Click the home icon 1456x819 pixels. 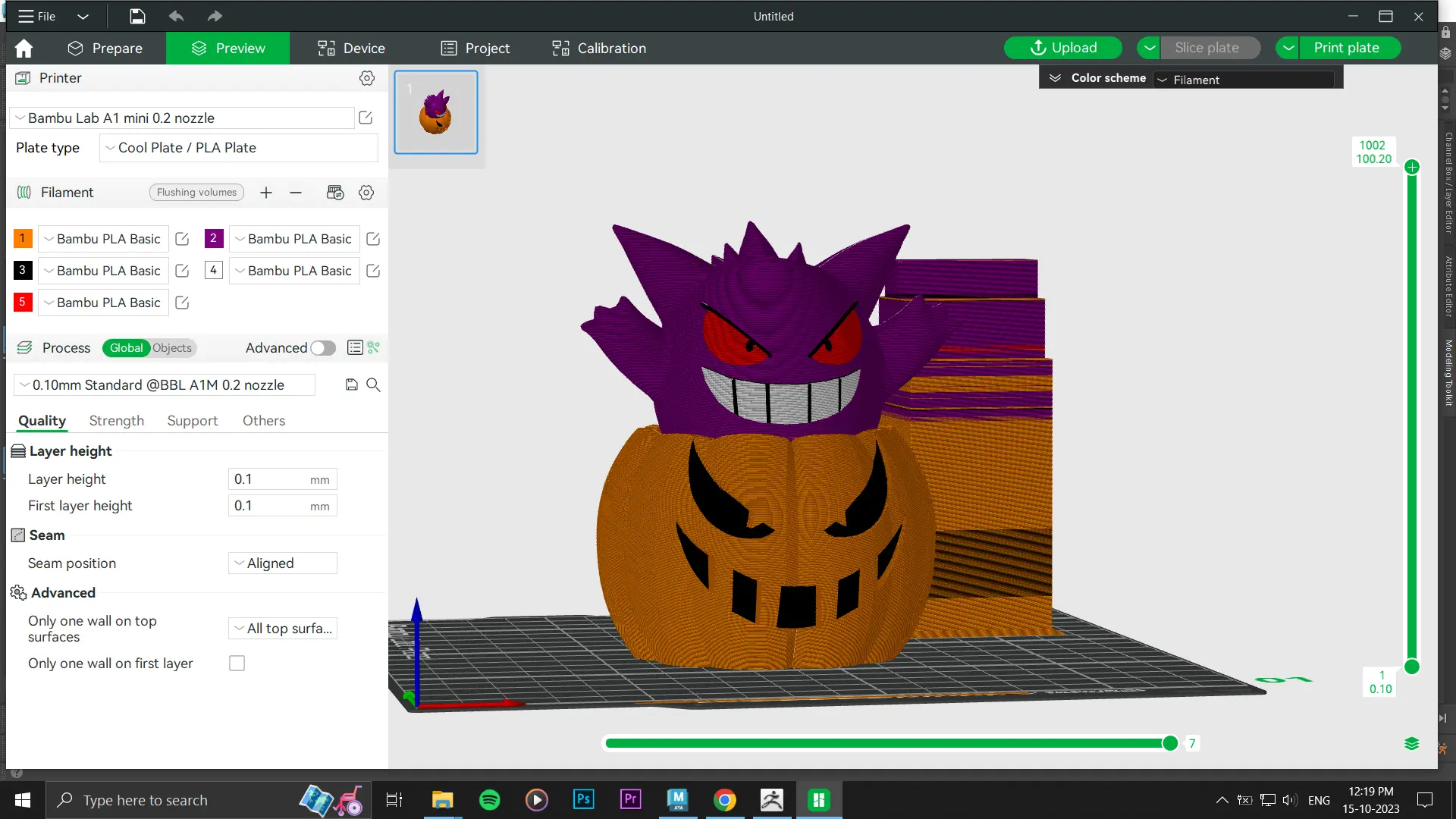pos(24,49)
